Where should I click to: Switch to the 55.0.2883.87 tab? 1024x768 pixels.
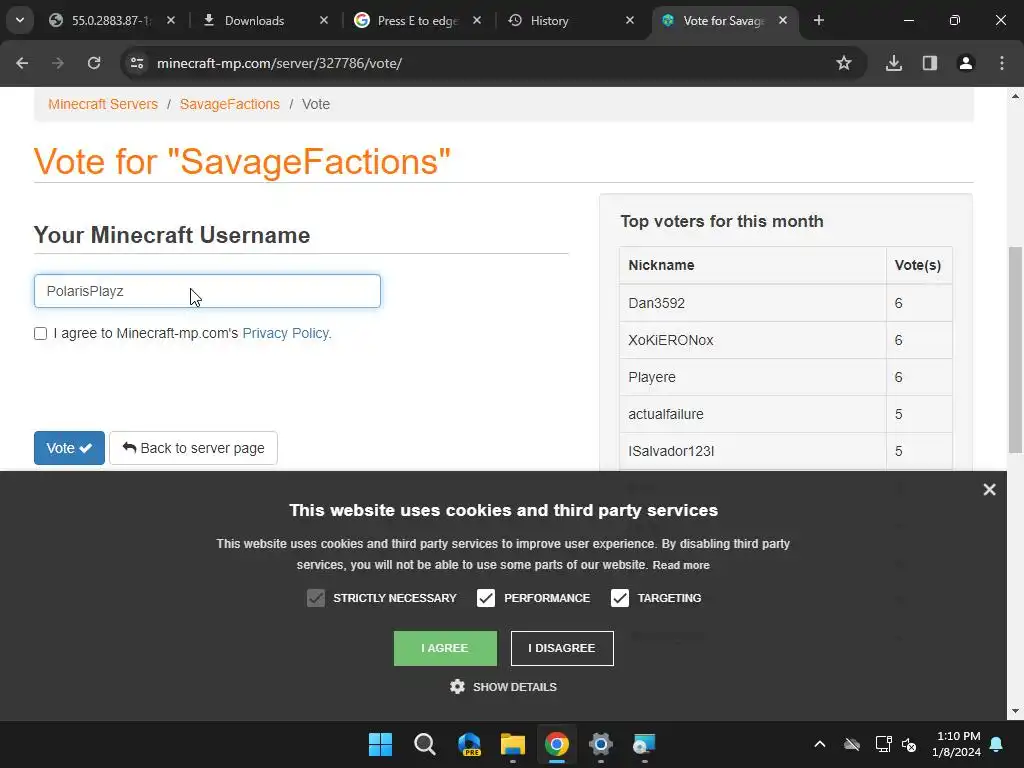(x=111, y=20)
